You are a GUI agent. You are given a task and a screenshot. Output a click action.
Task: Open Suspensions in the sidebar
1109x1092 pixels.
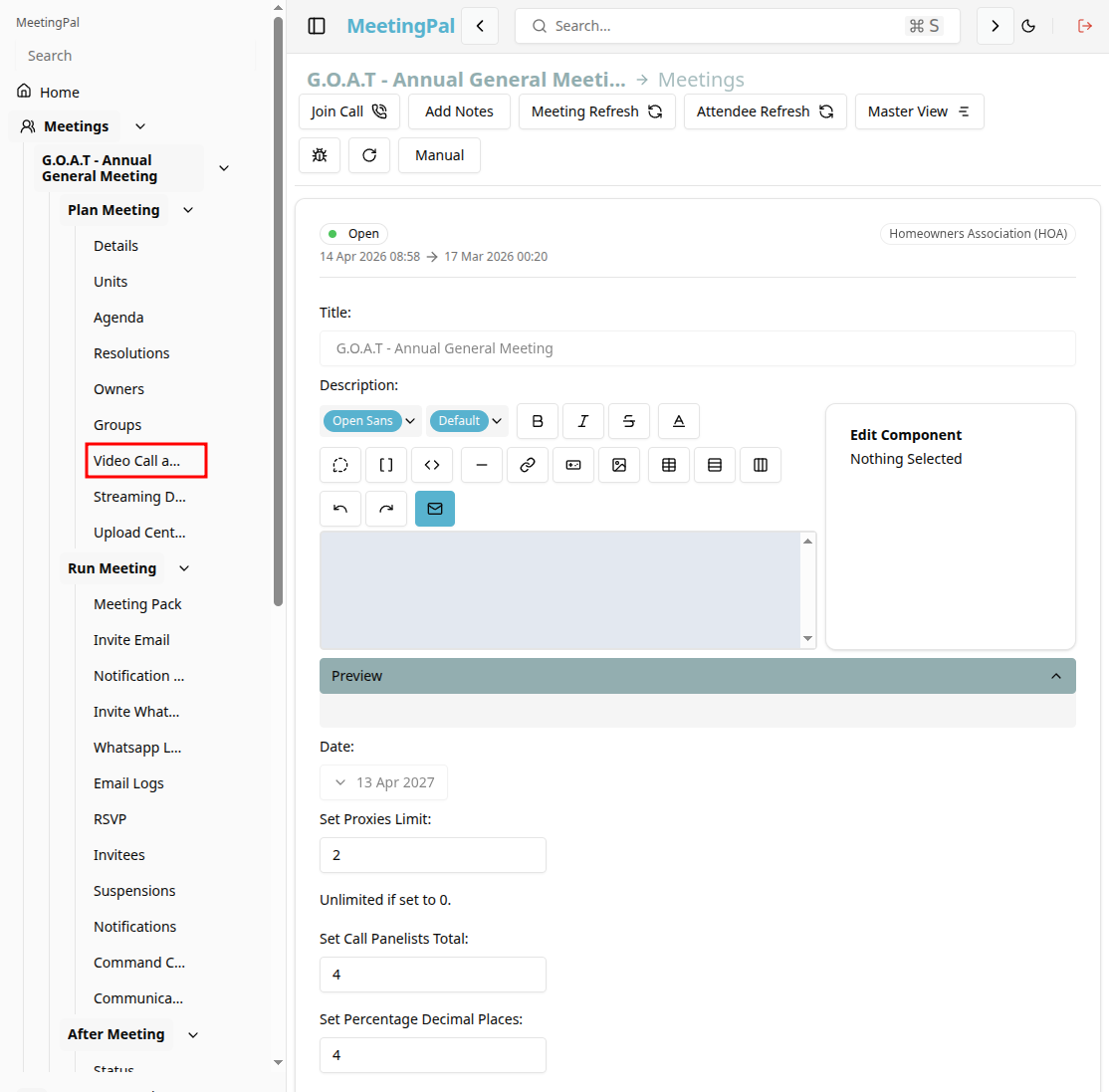point(134,891)
